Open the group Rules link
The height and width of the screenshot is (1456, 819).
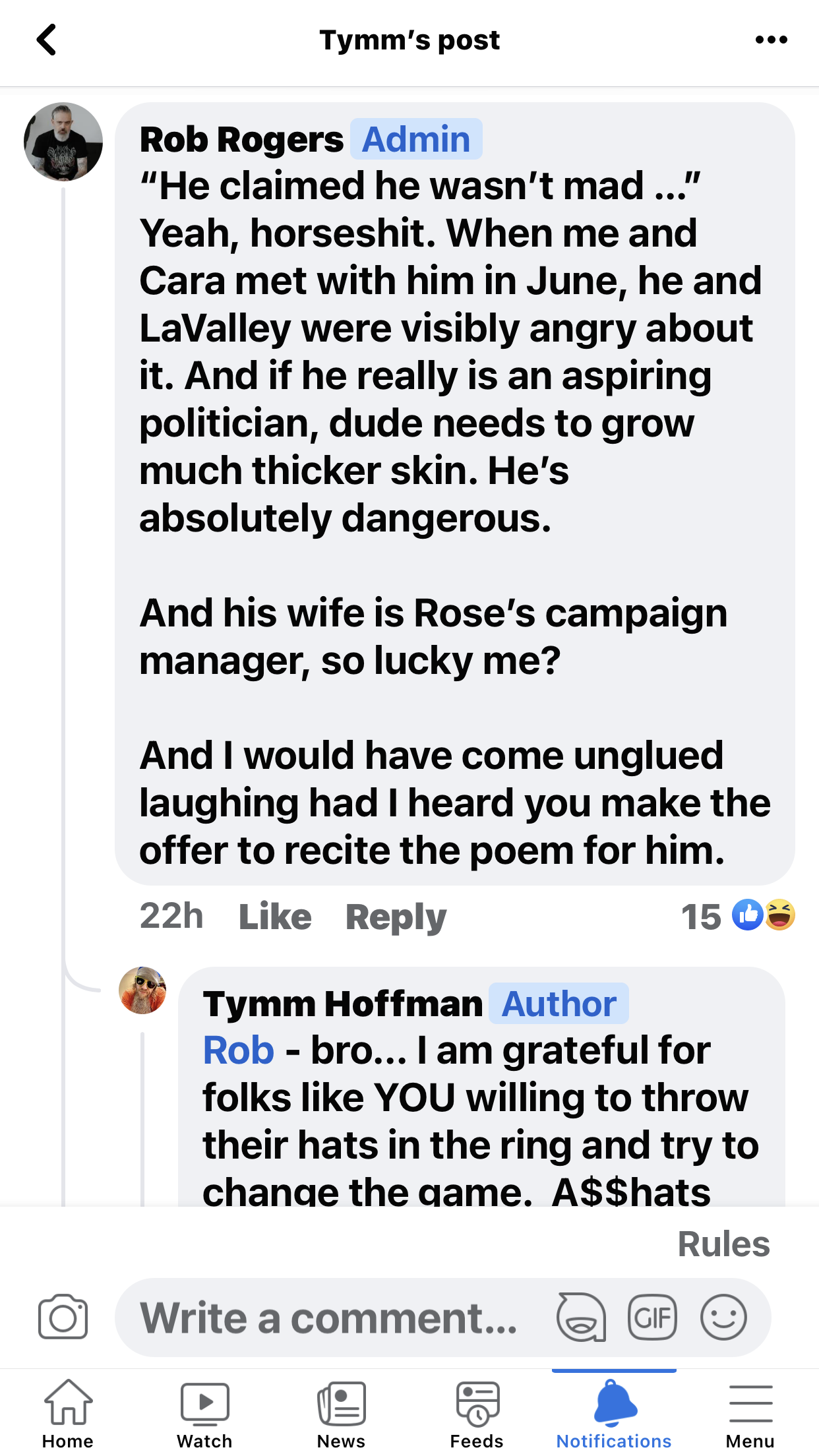723,1244
